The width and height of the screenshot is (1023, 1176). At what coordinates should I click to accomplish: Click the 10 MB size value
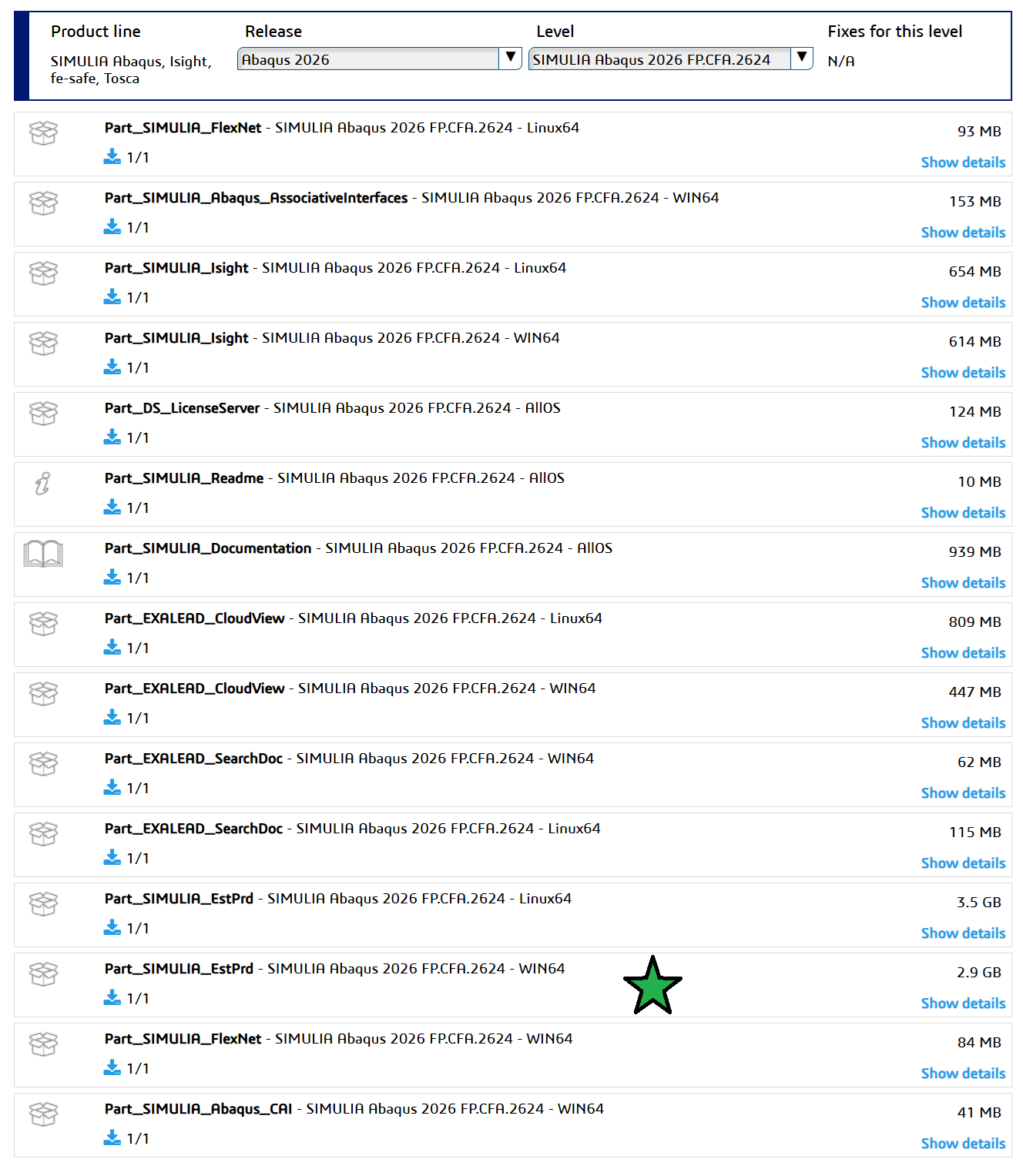click(980, 481)
